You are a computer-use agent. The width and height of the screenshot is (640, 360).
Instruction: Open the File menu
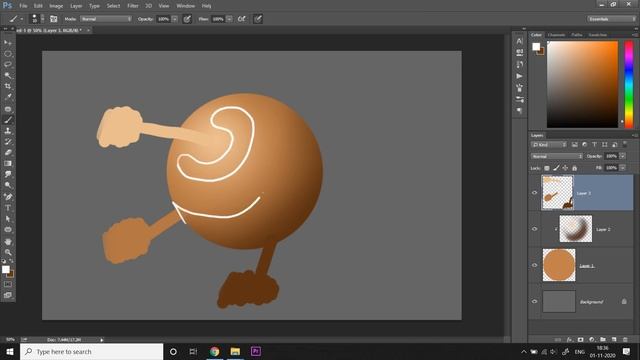[x=23, y=6]
